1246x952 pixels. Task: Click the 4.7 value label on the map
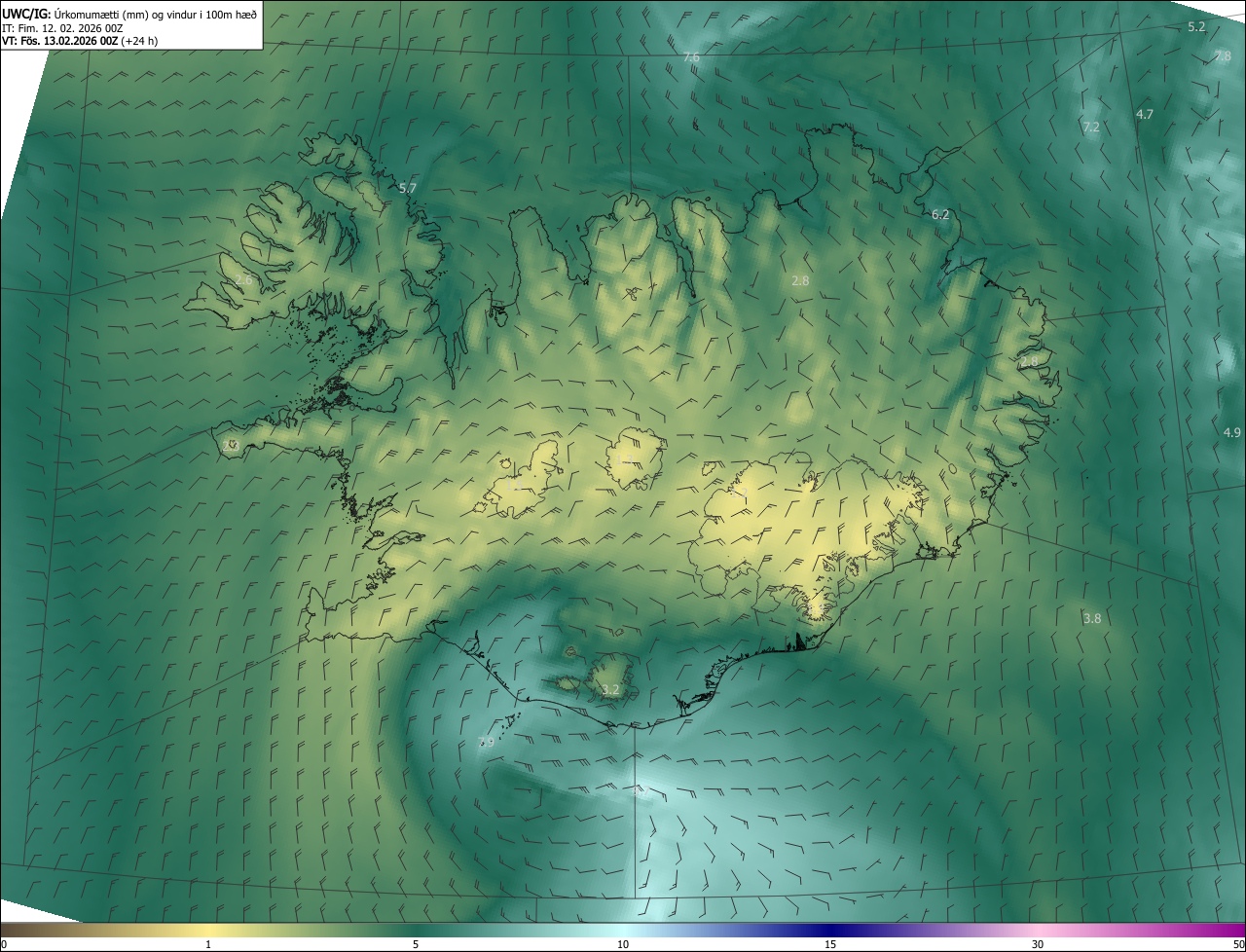click(1144, 115)
